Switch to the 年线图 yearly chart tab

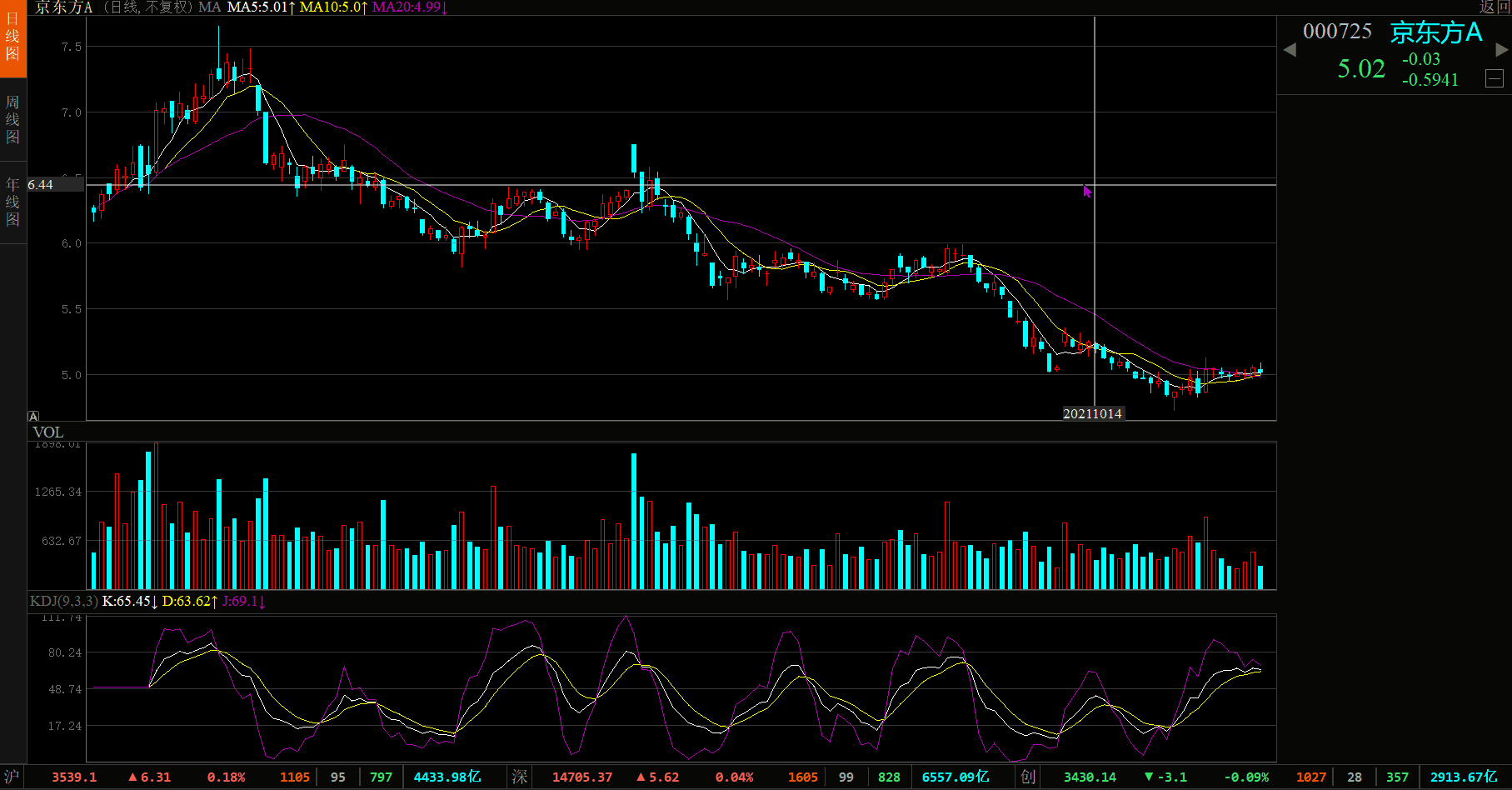(12, 202)
